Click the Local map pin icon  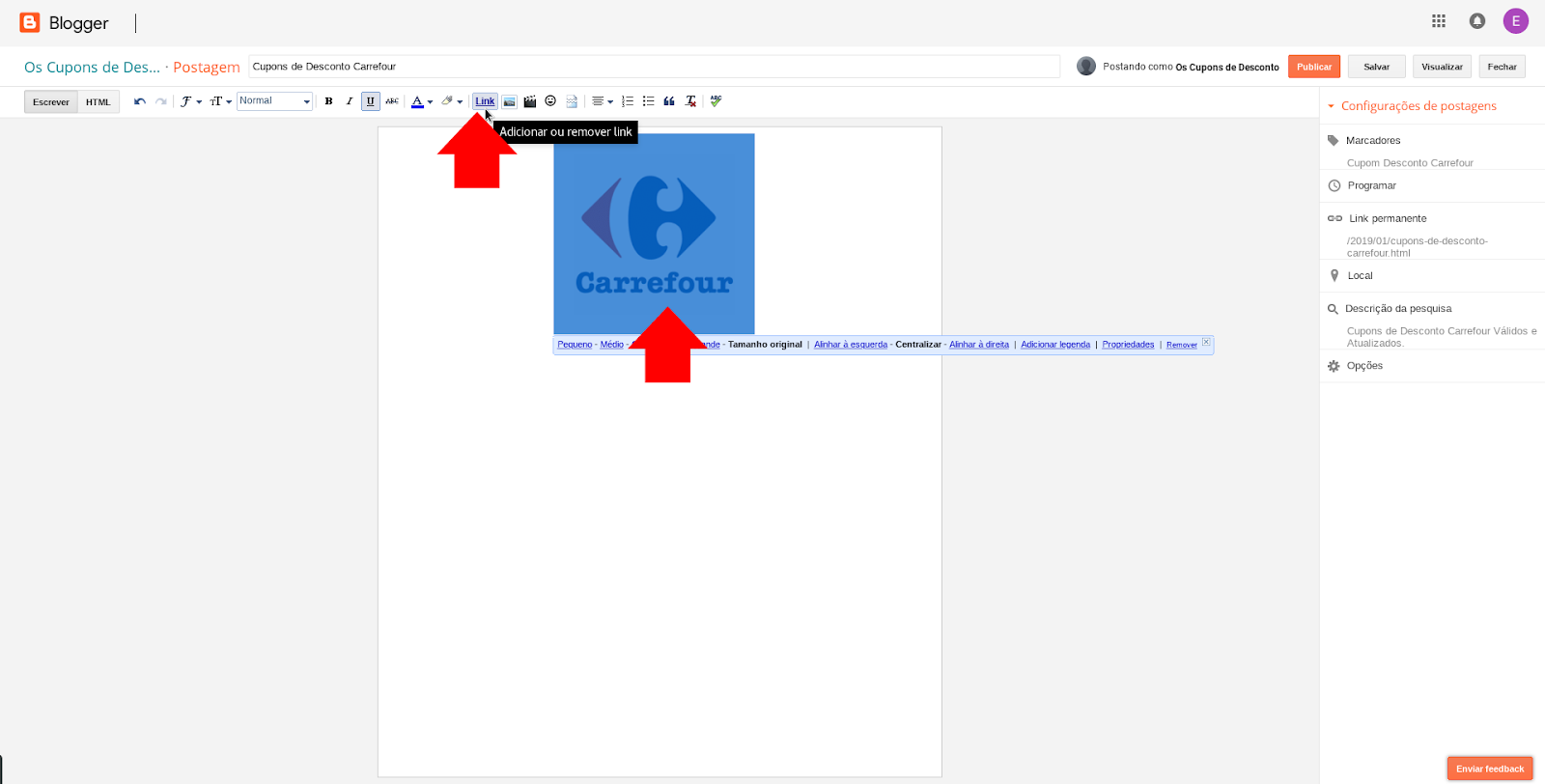click(x=1334, y=275)
